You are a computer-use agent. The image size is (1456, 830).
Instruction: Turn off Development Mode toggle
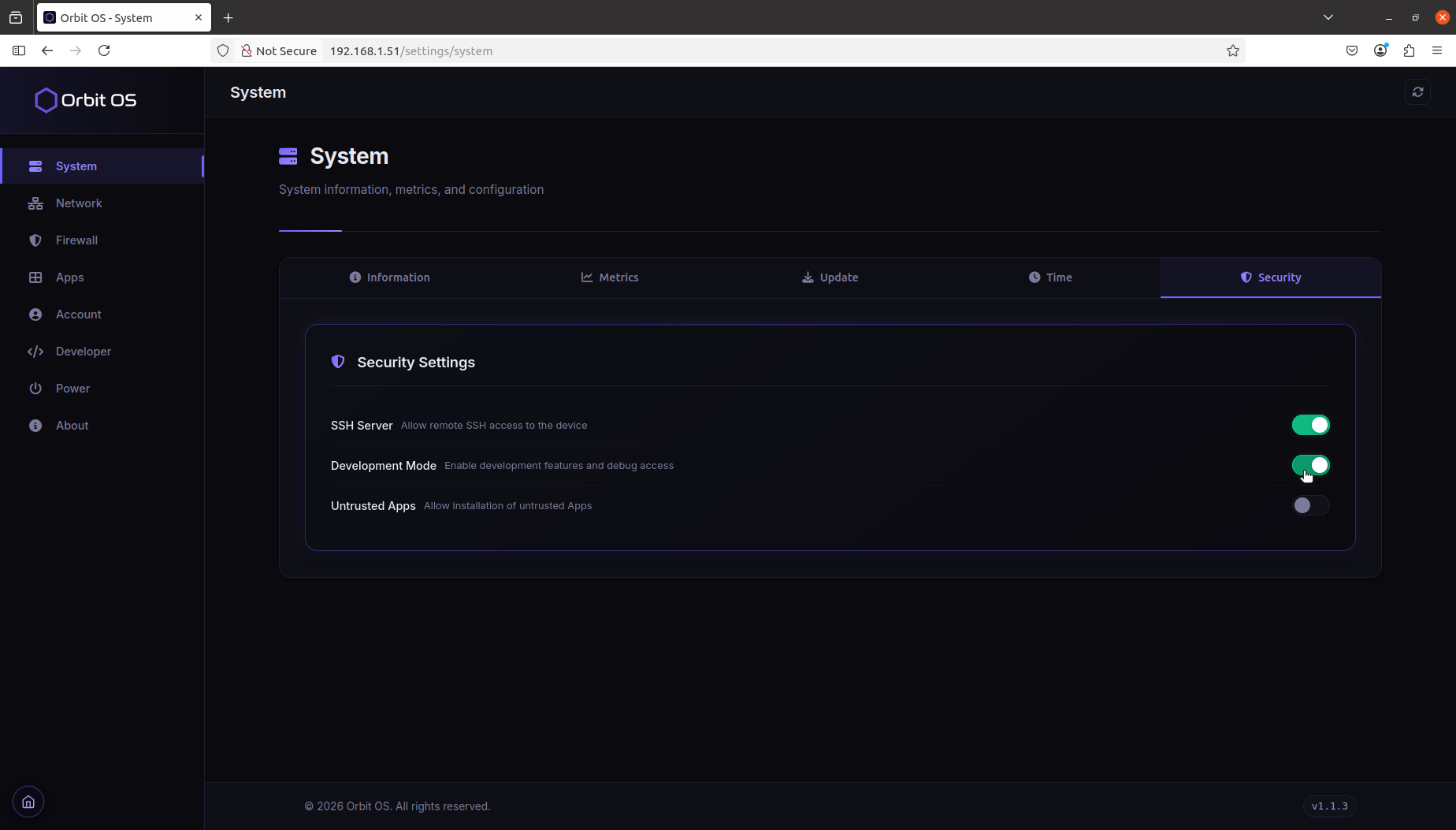tap(1310, 465)
